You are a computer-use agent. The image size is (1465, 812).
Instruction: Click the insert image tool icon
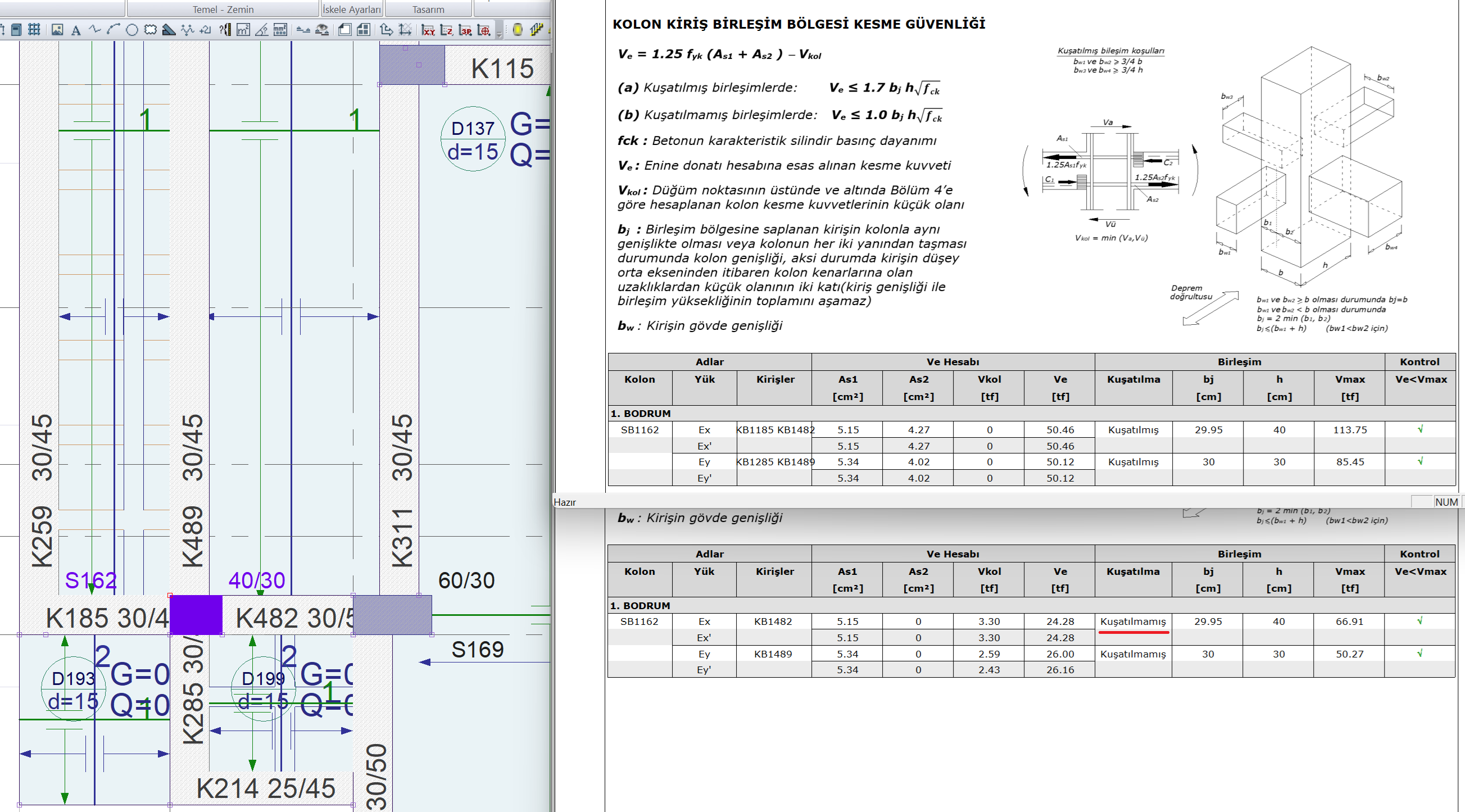(x=57, y=30)
